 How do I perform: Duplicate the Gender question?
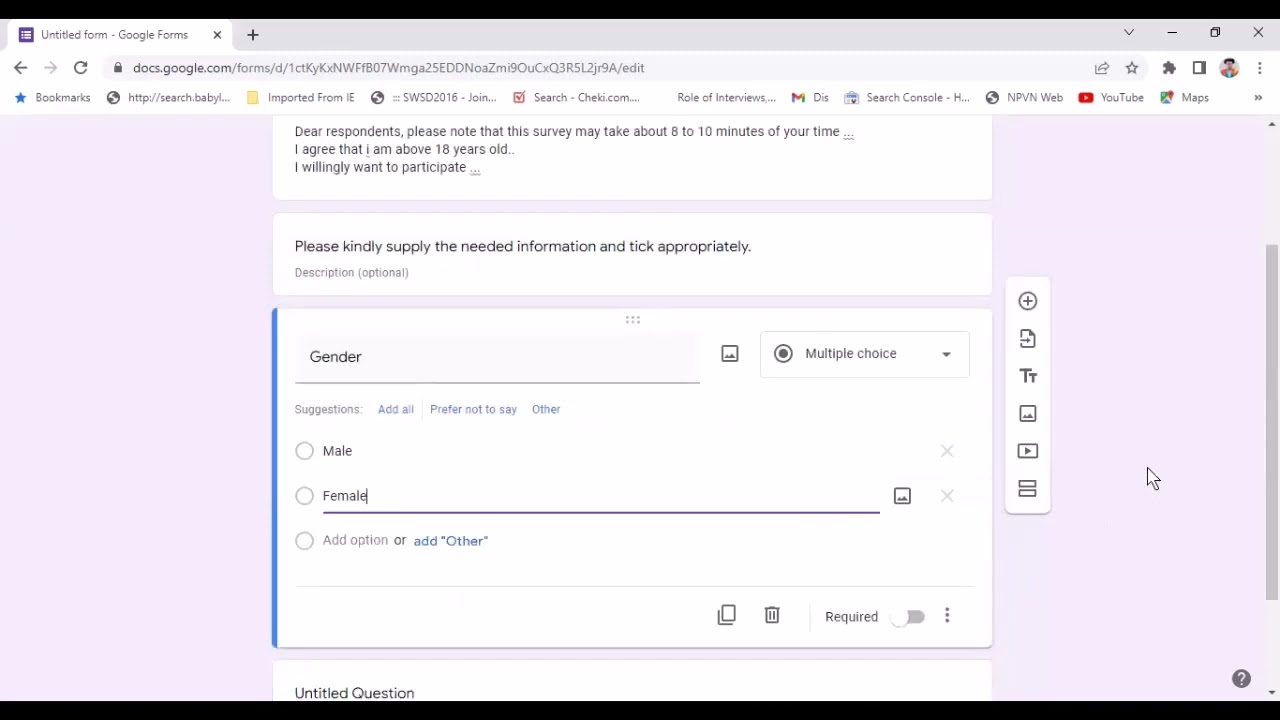point(727,616)
